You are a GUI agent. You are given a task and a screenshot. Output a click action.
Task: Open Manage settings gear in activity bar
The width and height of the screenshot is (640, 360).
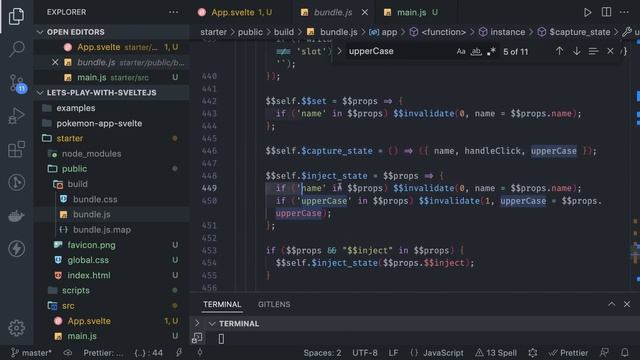[16, 328]
